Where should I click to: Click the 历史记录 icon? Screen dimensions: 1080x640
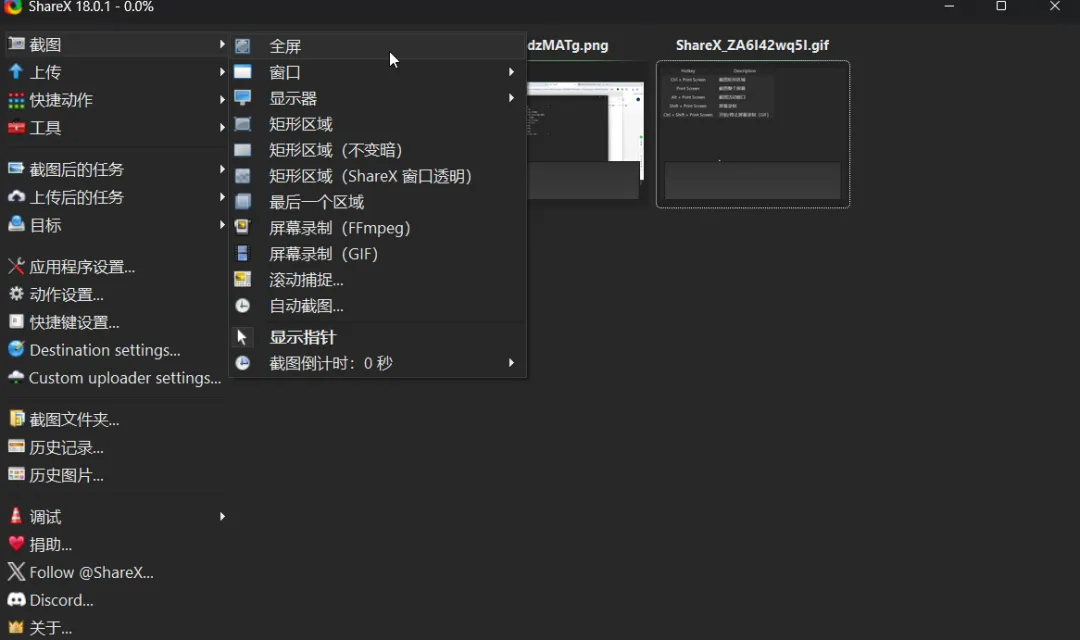16,447
